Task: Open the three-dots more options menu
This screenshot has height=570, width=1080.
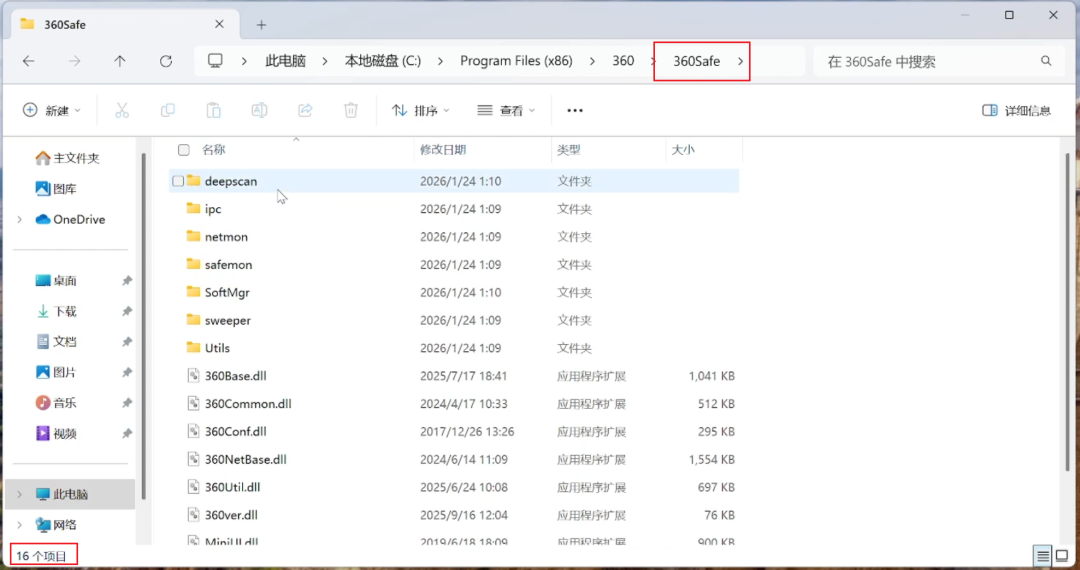Action: coord(575,110)
